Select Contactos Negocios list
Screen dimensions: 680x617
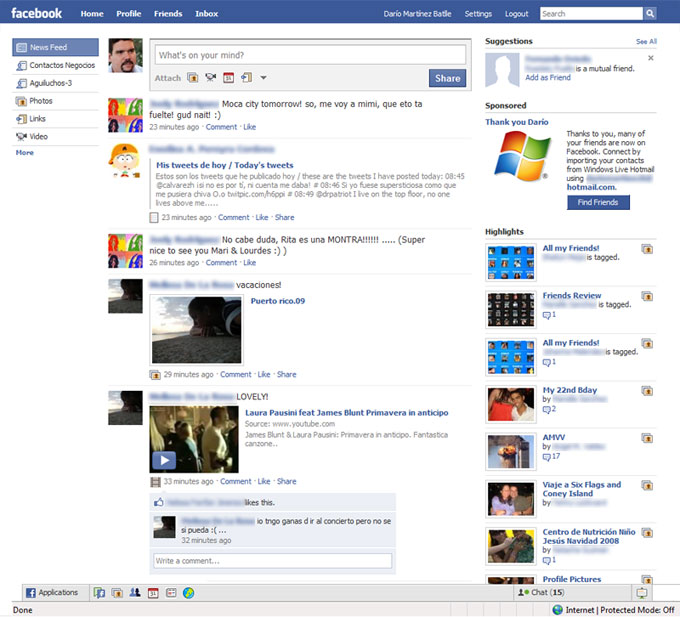point(56,65)
